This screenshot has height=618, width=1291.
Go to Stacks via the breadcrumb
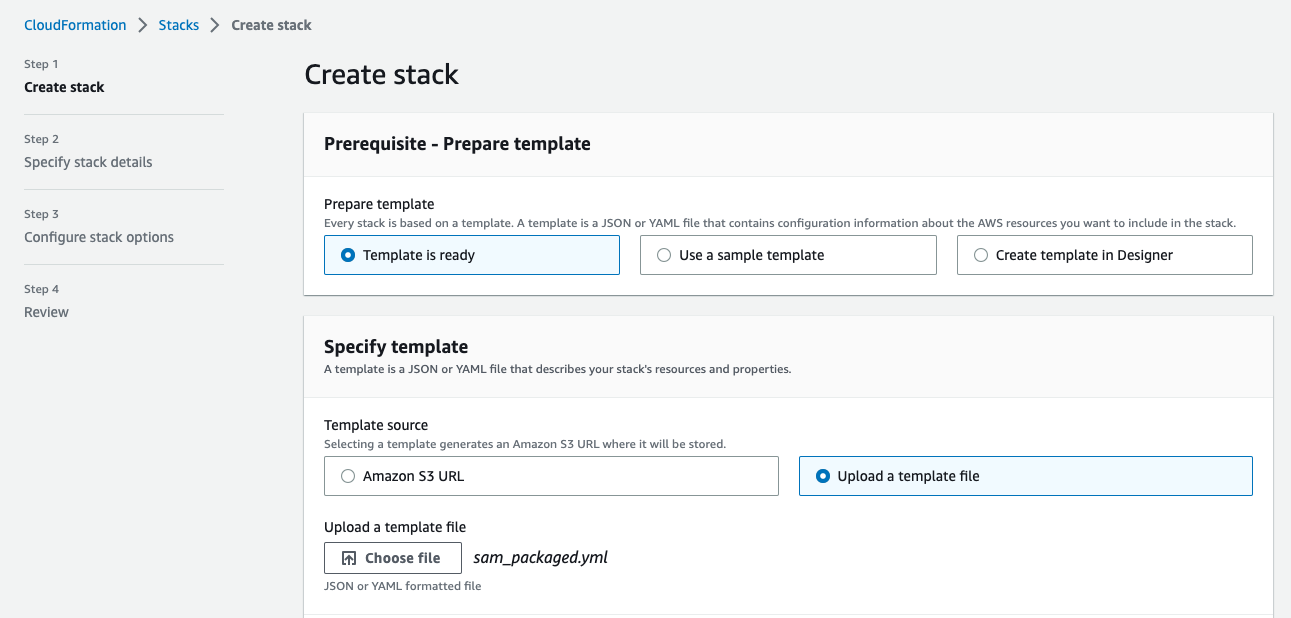[179, 25]
